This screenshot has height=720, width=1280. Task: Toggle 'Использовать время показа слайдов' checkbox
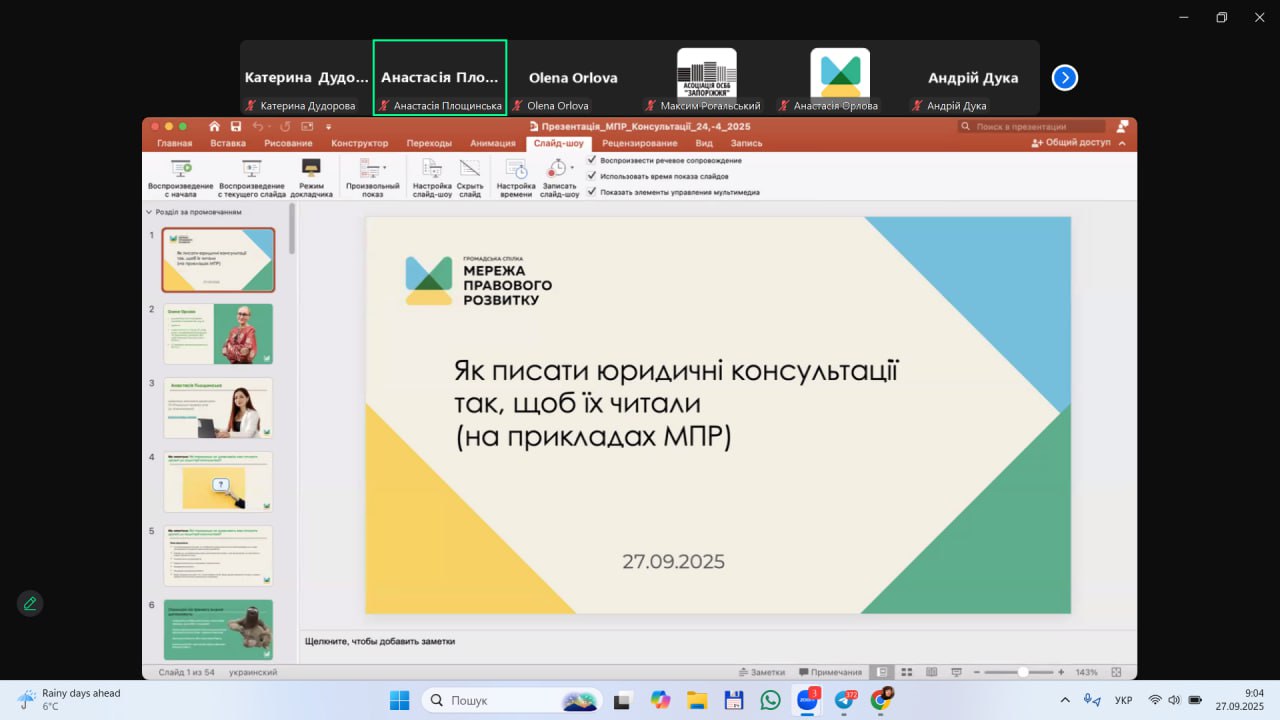pyautogui.click(x=592, y=176)
